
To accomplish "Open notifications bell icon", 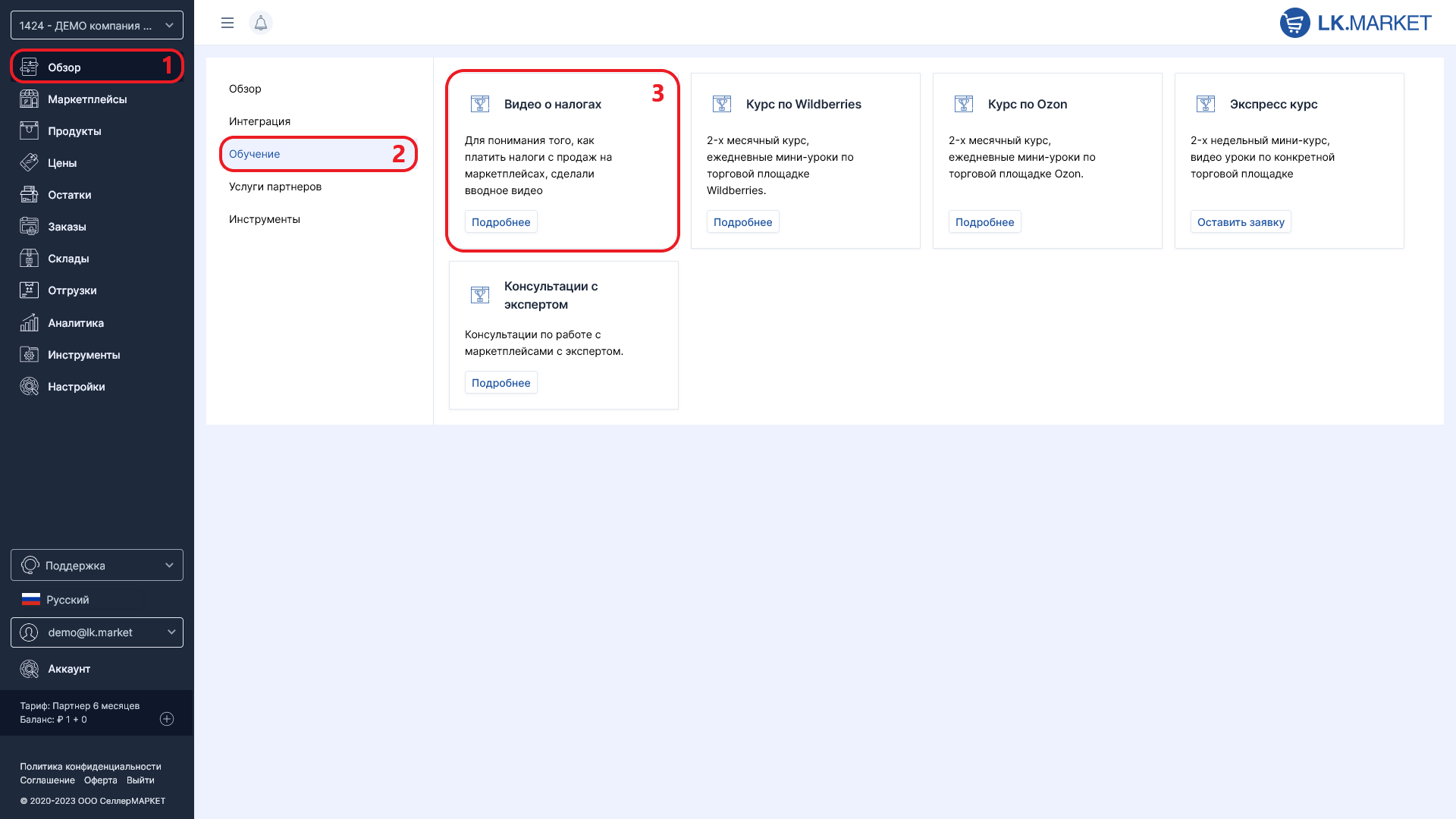I will [261, 23].
